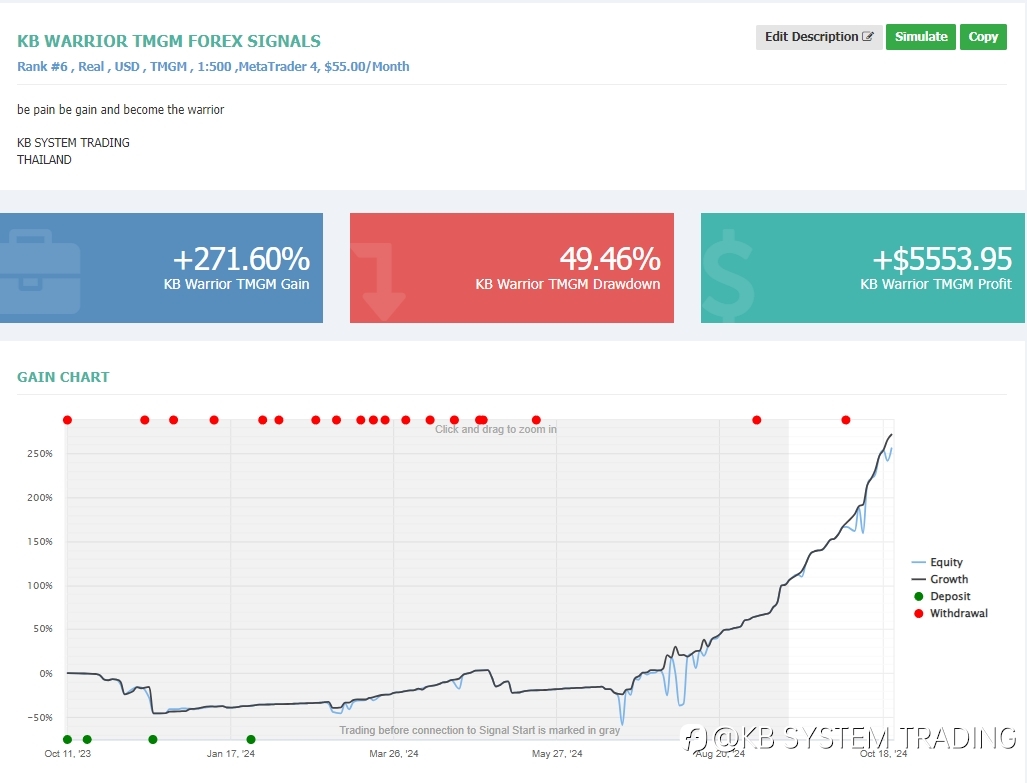Click the 'Click and drag to zoom in' hint
1027x783 pixels.
tap(496, 429)
